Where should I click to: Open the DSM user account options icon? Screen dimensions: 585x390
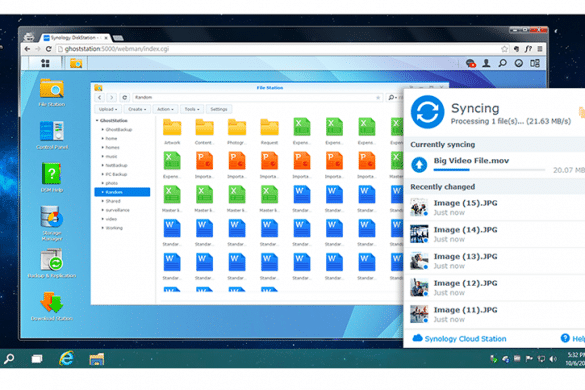(x=486, y=63)
